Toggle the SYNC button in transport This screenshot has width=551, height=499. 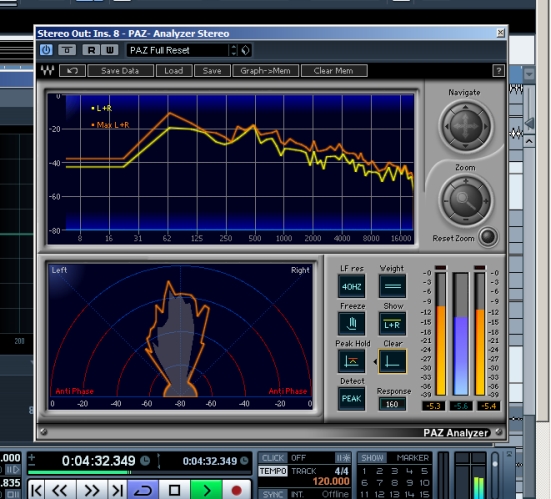pyautogui.click(x=273, y=494)
